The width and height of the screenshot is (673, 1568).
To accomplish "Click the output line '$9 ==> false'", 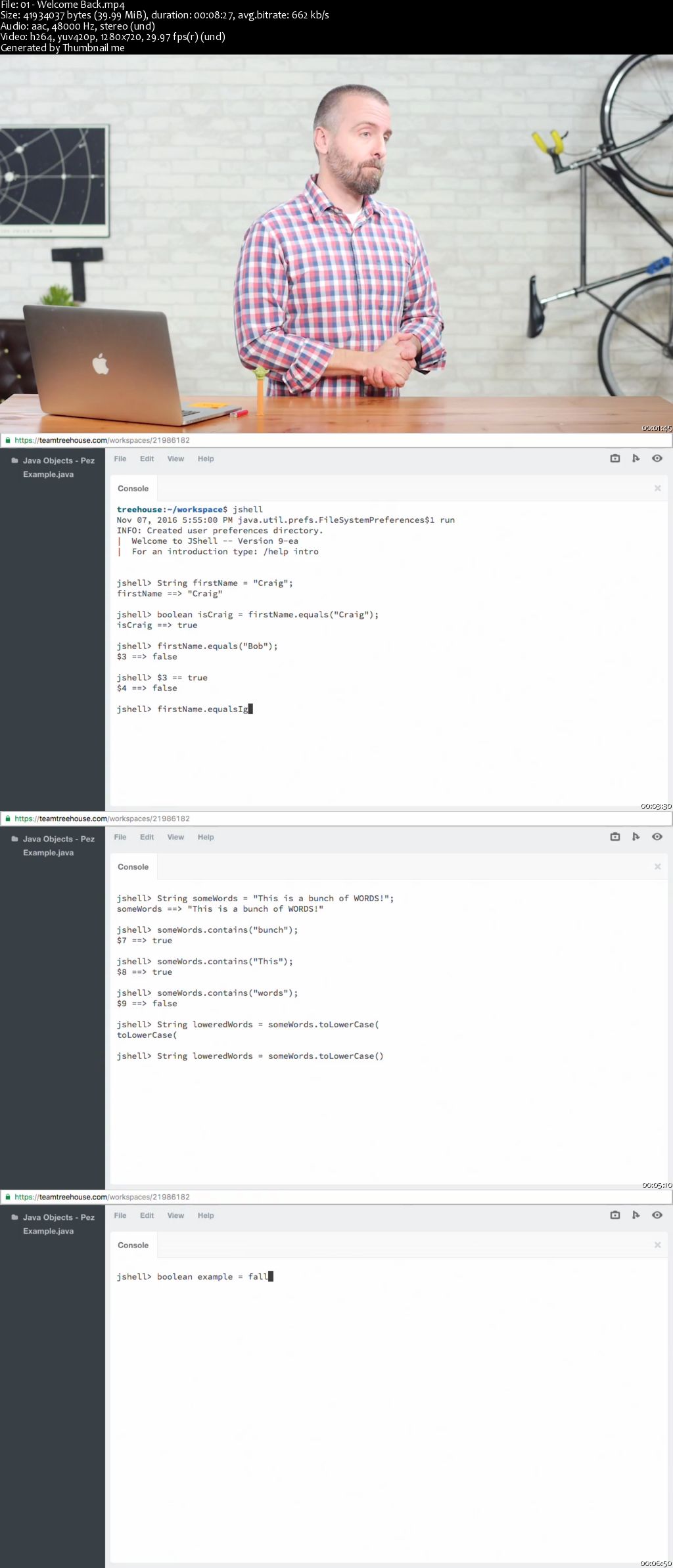I will pos(147,1003).
